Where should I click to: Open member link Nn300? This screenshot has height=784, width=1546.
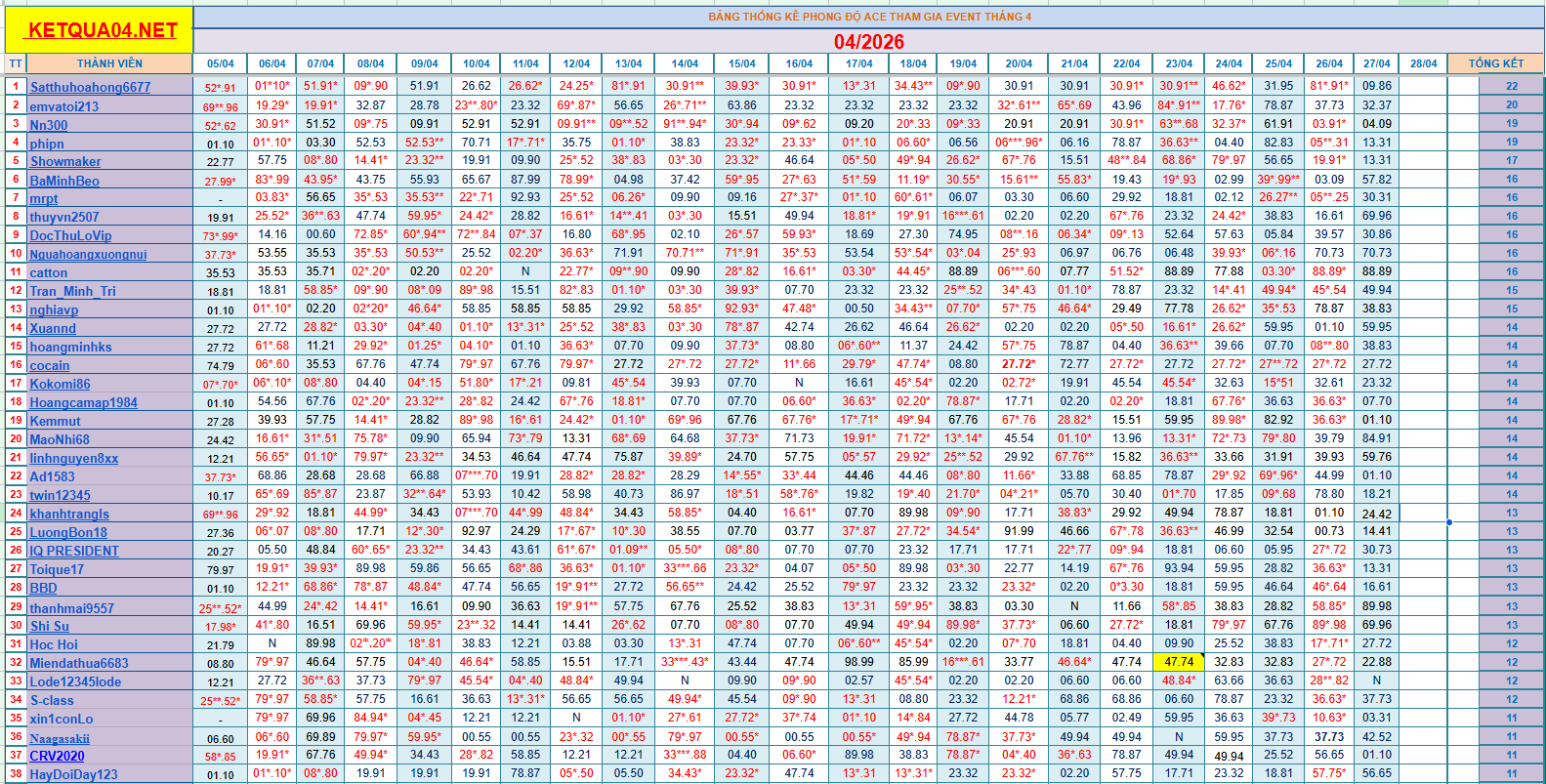coord(48,125)
